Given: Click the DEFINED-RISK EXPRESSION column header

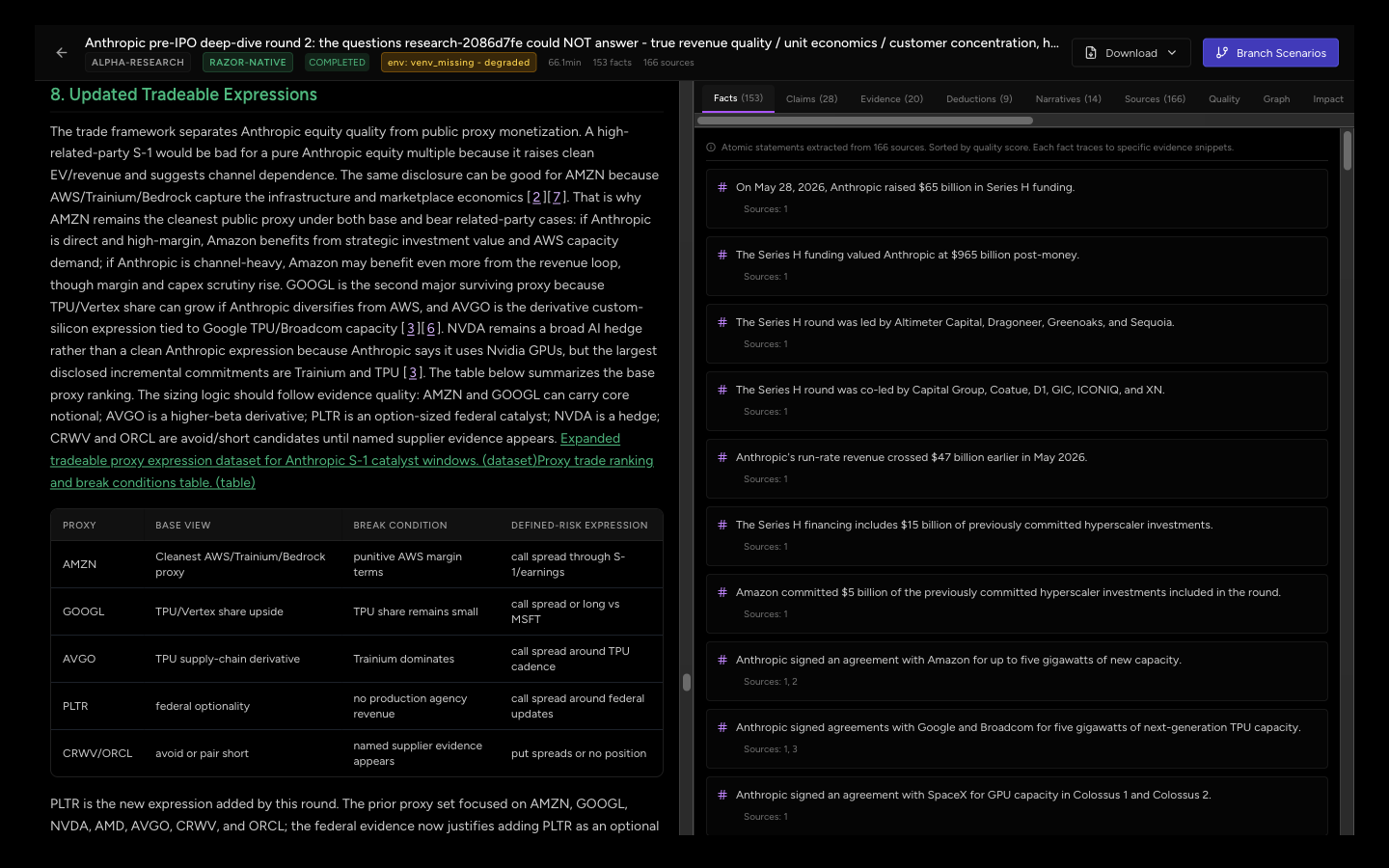Looking at the screenshot, I should pyautogui.click(x=580, y=526).
